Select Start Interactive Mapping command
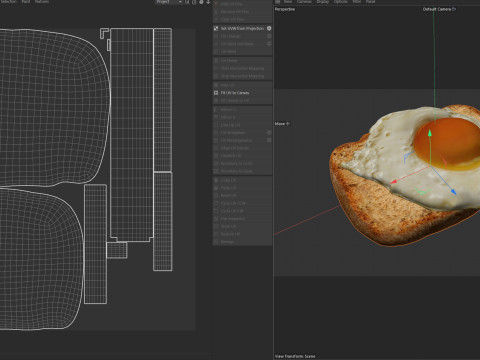The width and height of the screenshot is (480, 360). (x=242, y=68)
